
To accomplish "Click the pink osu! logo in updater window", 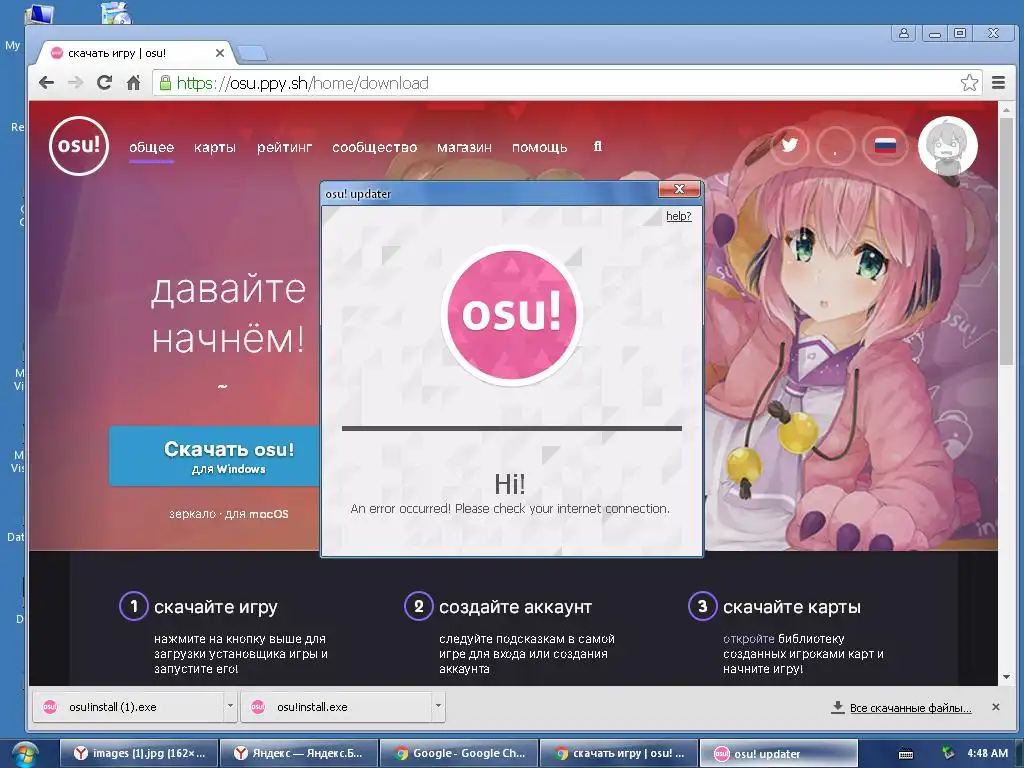I will 511,315.
